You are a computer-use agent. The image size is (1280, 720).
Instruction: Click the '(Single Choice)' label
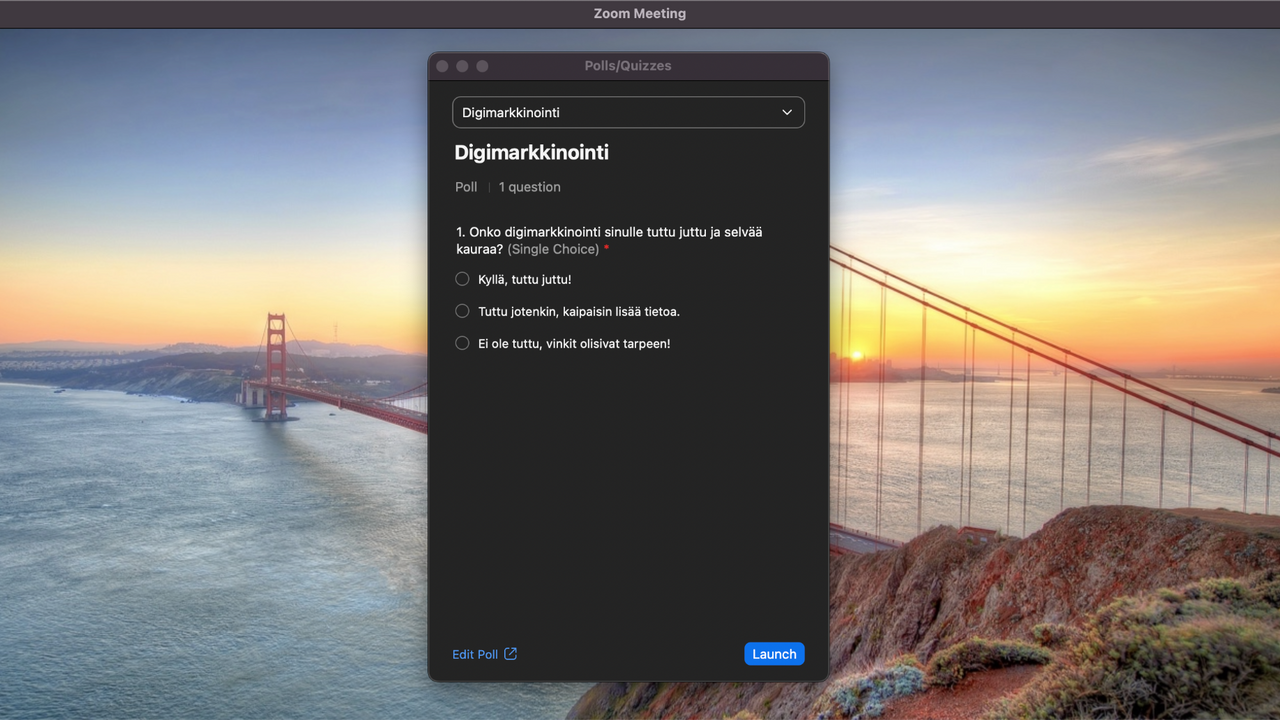553,249
